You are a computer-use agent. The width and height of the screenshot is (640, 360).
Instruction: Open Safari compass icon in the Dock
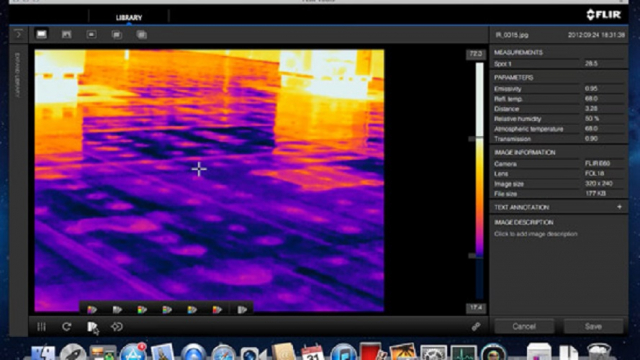[223, 353]
